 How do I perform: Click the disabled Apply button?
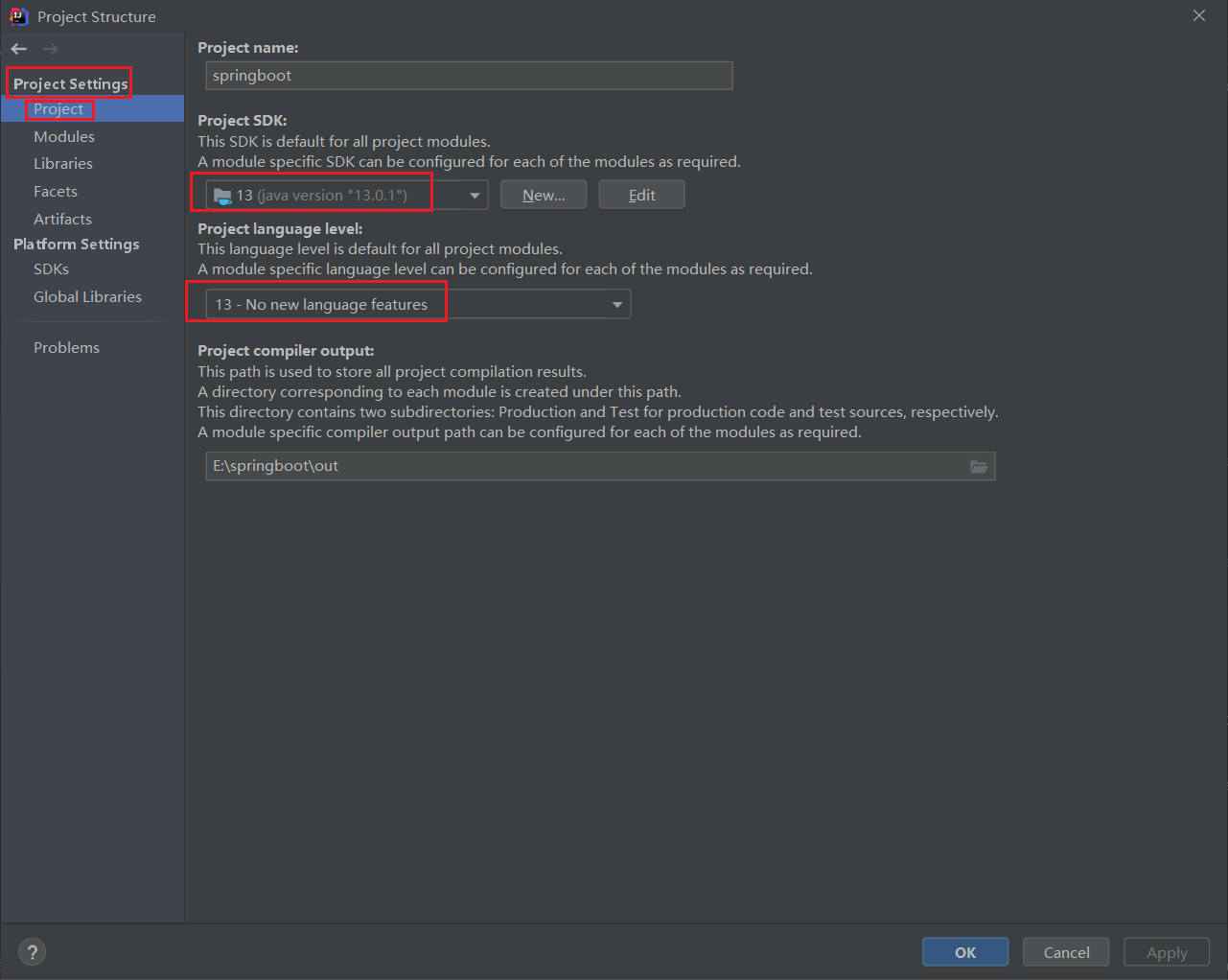[1167, 952]
